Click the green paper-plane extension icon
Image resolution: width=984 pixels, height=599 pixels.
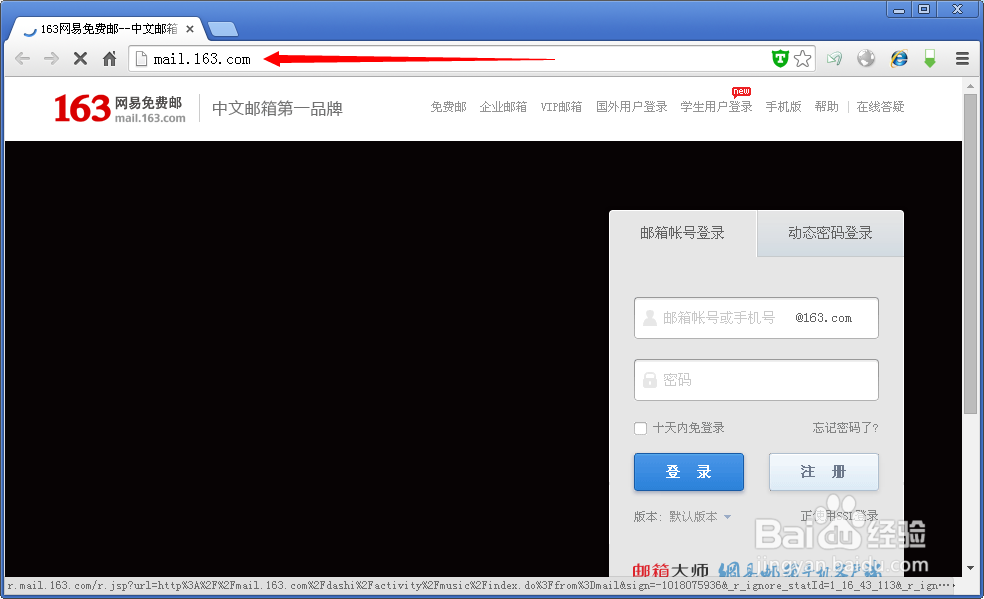(834, 59)
